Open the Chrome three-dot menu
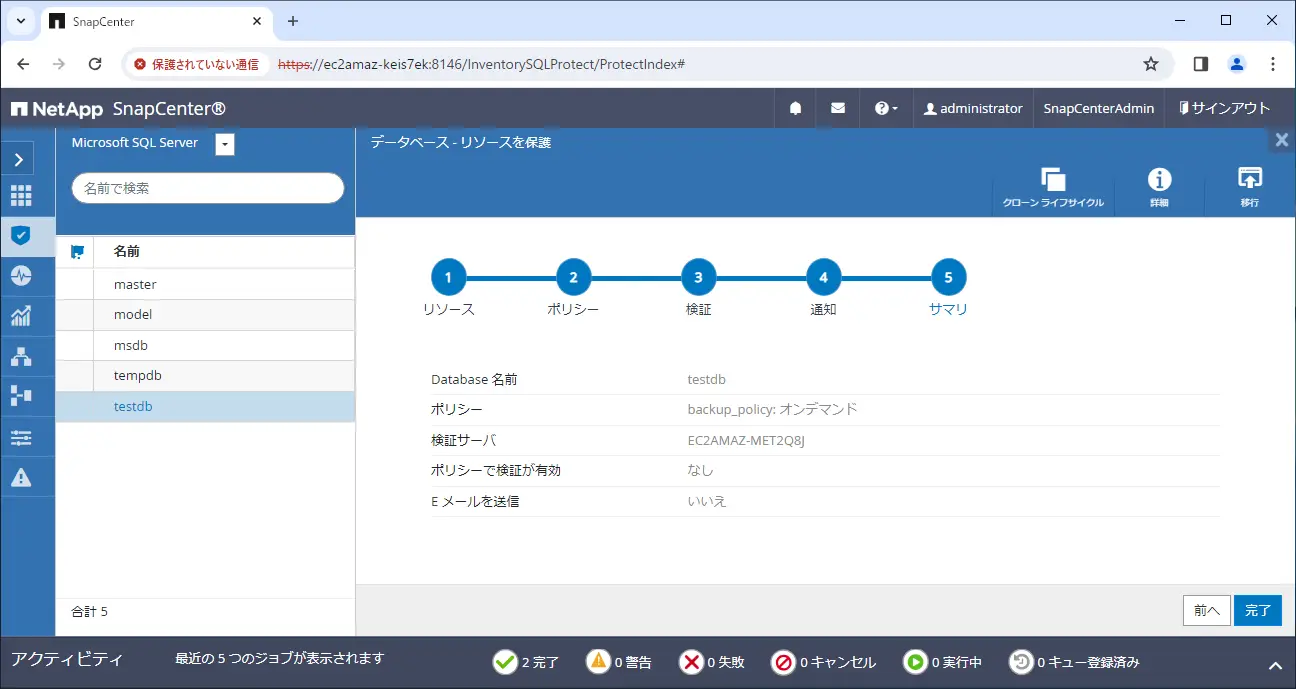 [x=1273, y=64]
